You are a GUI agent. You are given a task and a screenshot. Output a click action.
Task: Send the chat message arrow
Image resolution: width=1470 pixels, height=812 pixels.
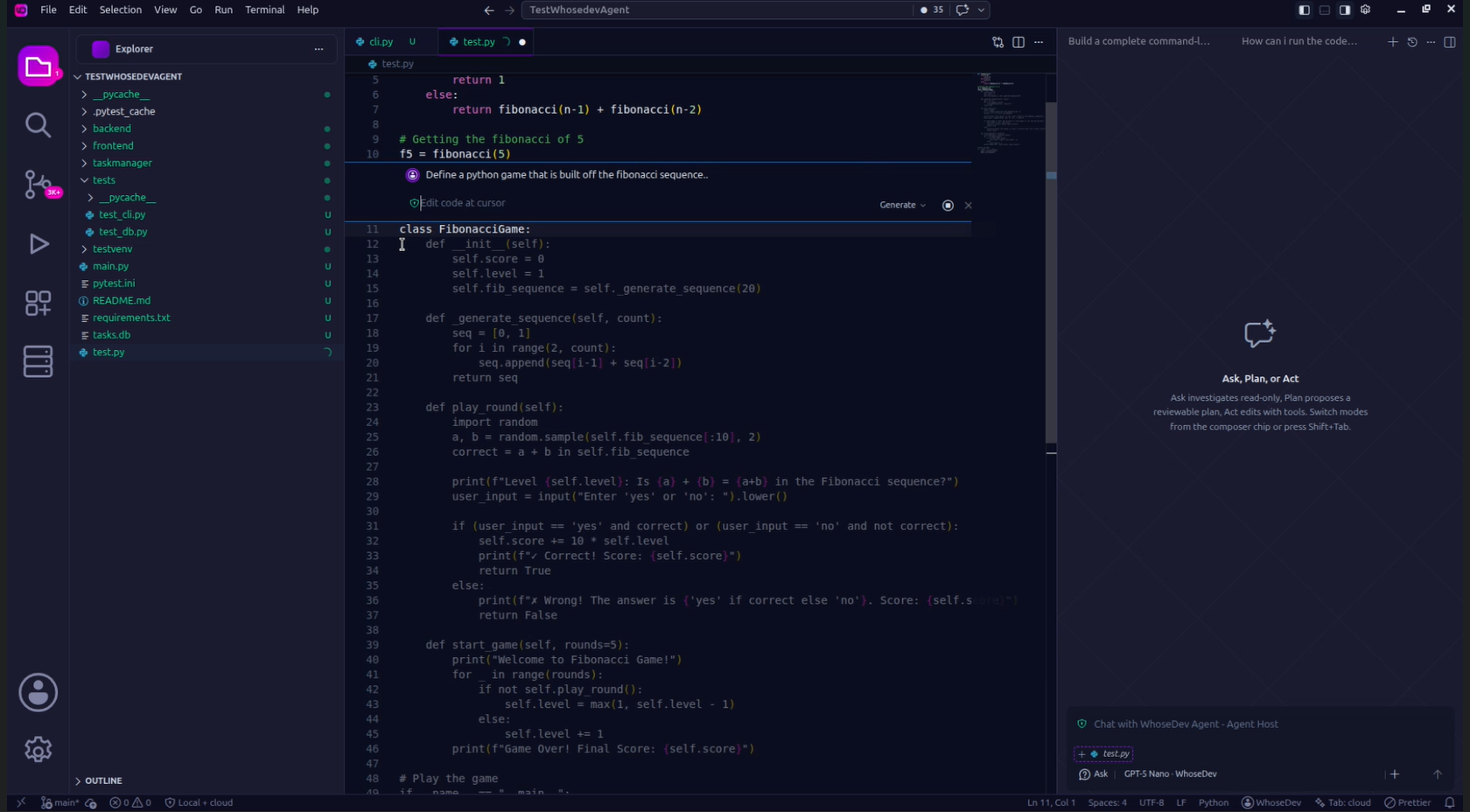click(1437, 773)
